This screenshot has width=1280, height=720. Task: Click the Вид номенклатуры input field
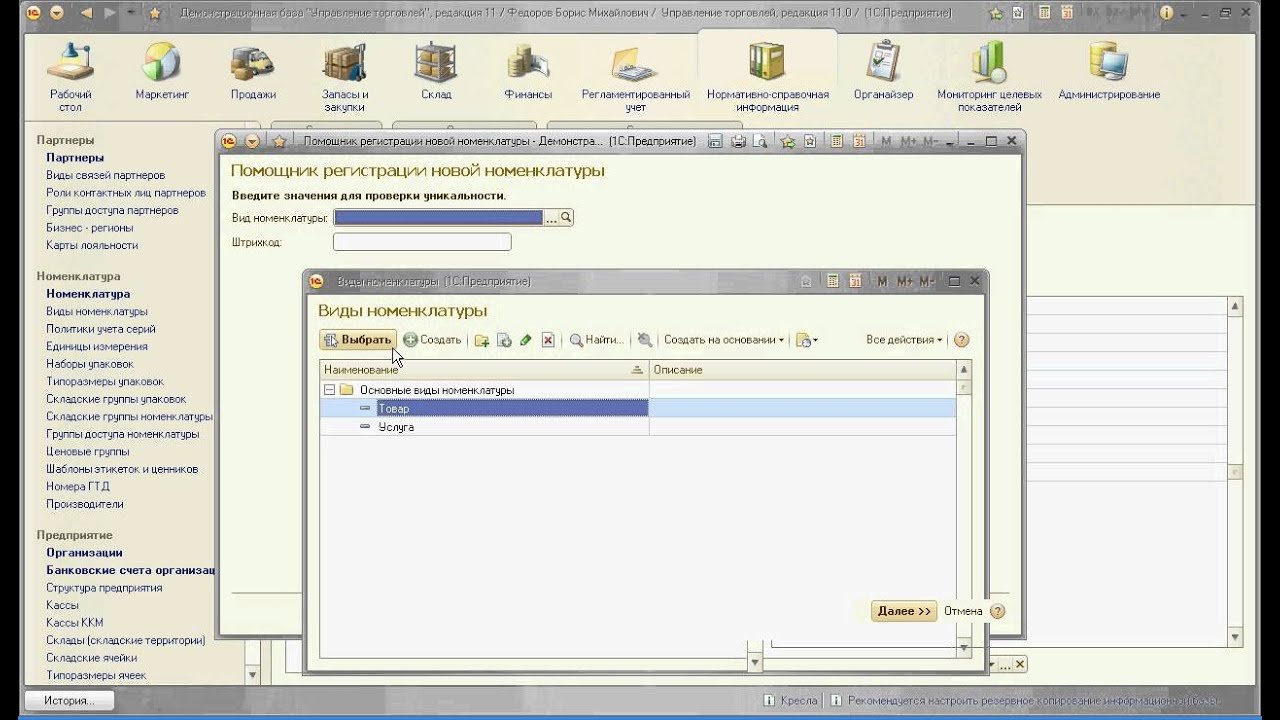[438, 217]
